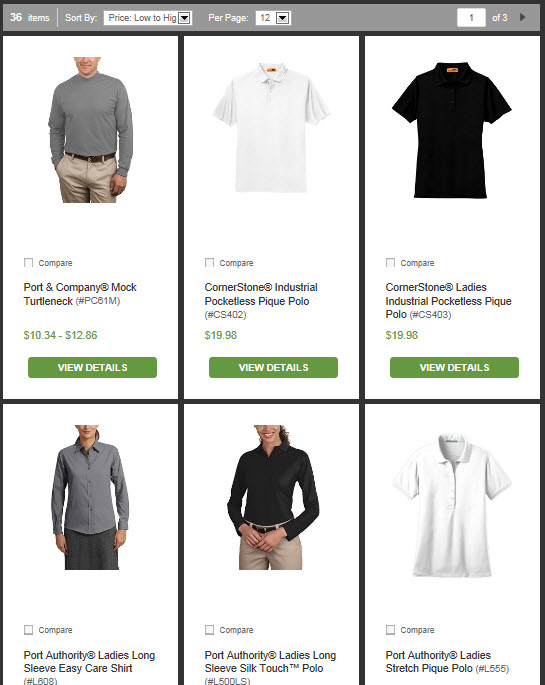Viewport: 545px width, 685px height.
Task: Go to next page arrow
Action: pyautogui.click(x=523, y=17)
